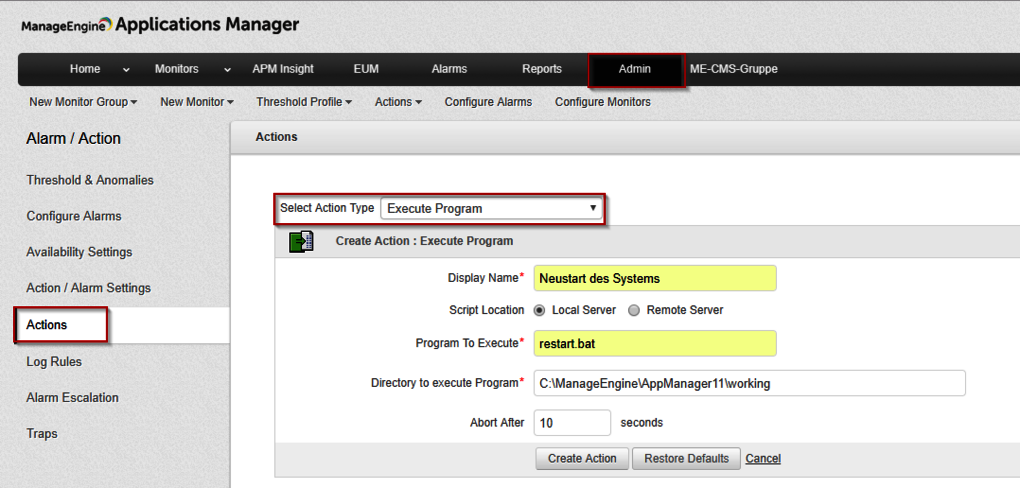1020x488 pixels.
Task: Click the Restore Defaults button
Action: coord(686,459)
